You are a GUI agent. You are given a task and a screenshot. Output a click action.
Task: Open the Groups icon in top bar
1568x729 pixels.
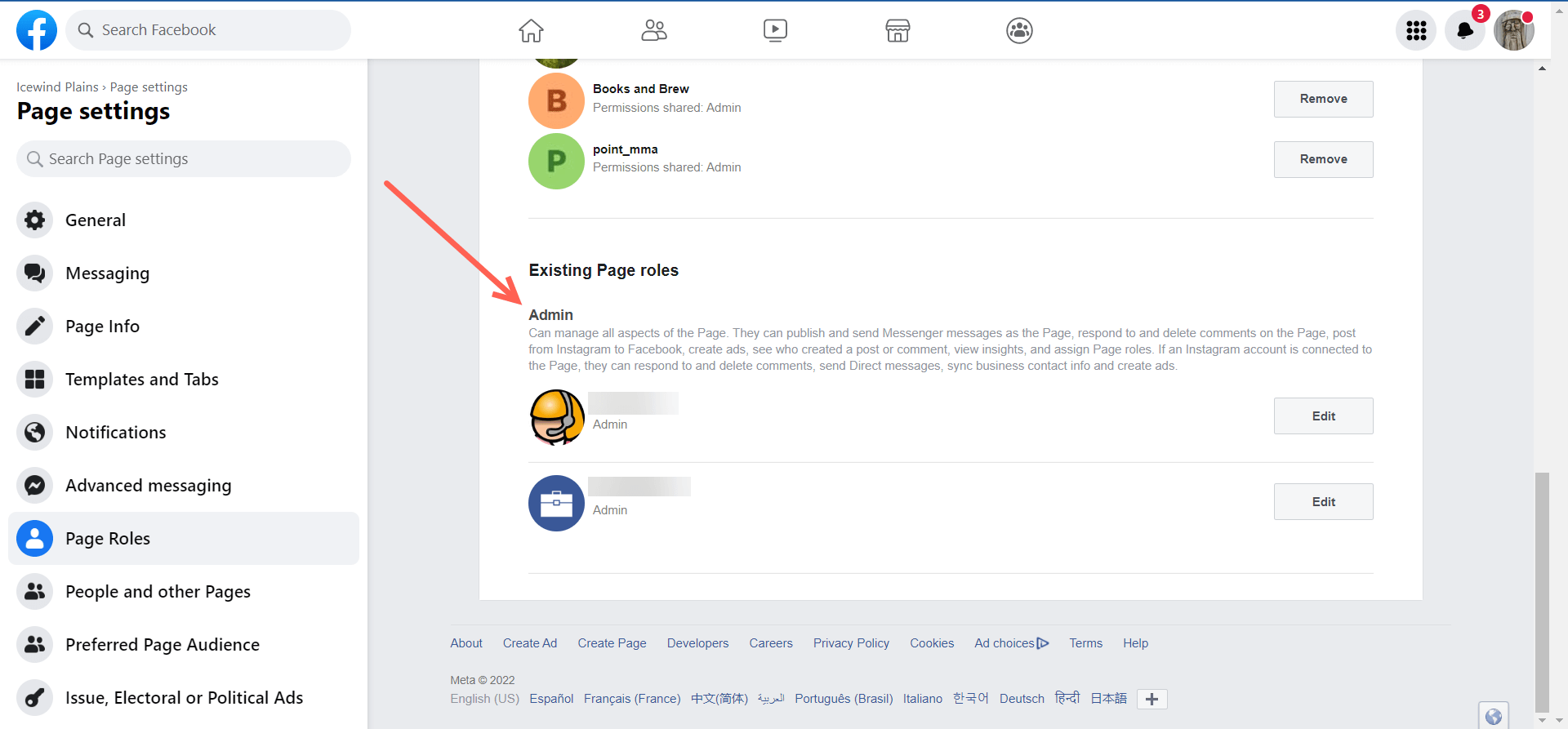(1019, 31)
